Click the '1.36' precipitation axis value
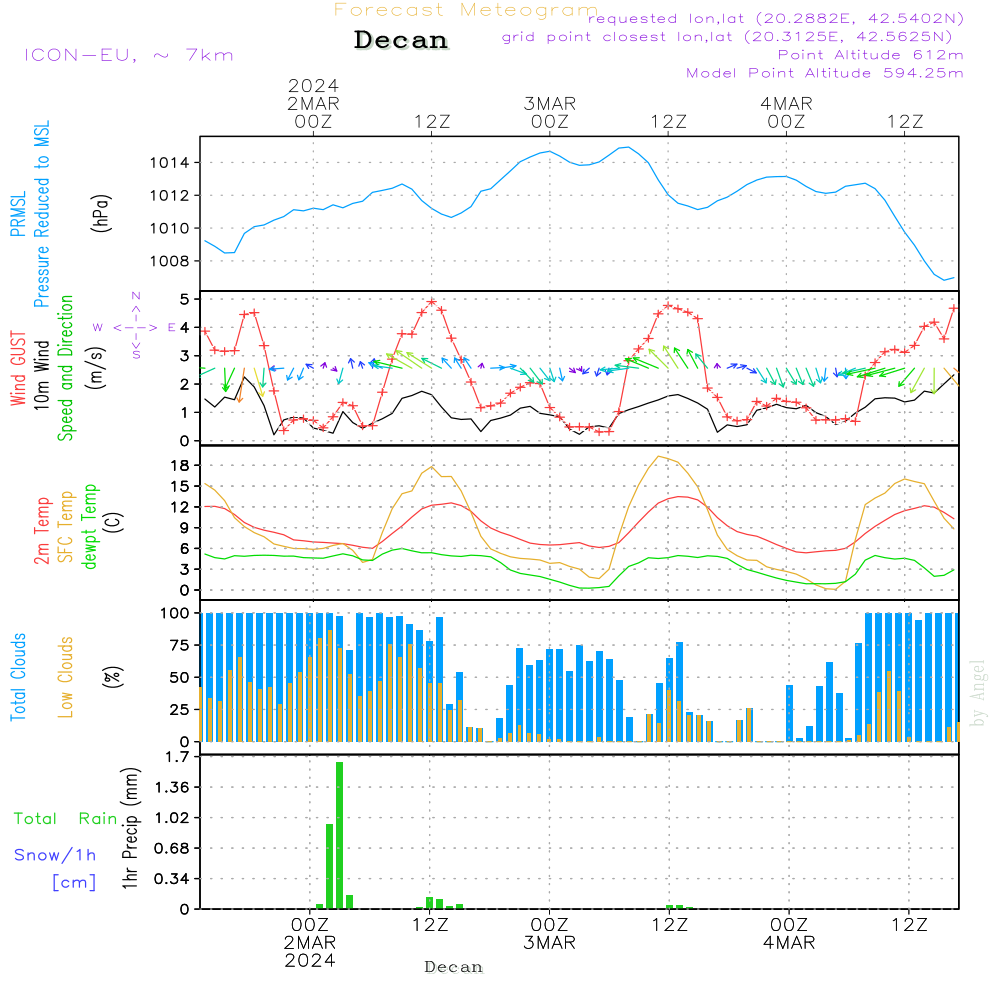Screen dimensions: 1000x1000 172,788
